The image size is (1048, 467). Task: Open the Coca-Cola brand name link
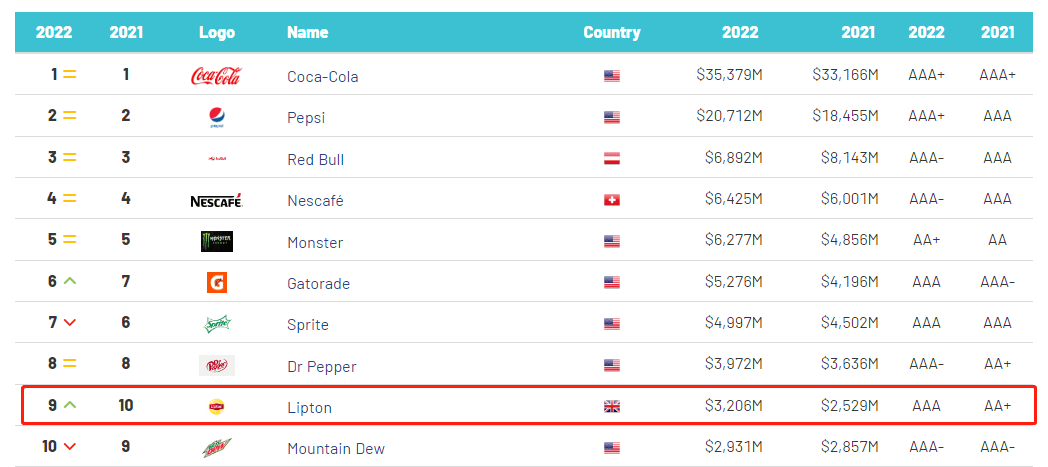click(x=322, y=77)
